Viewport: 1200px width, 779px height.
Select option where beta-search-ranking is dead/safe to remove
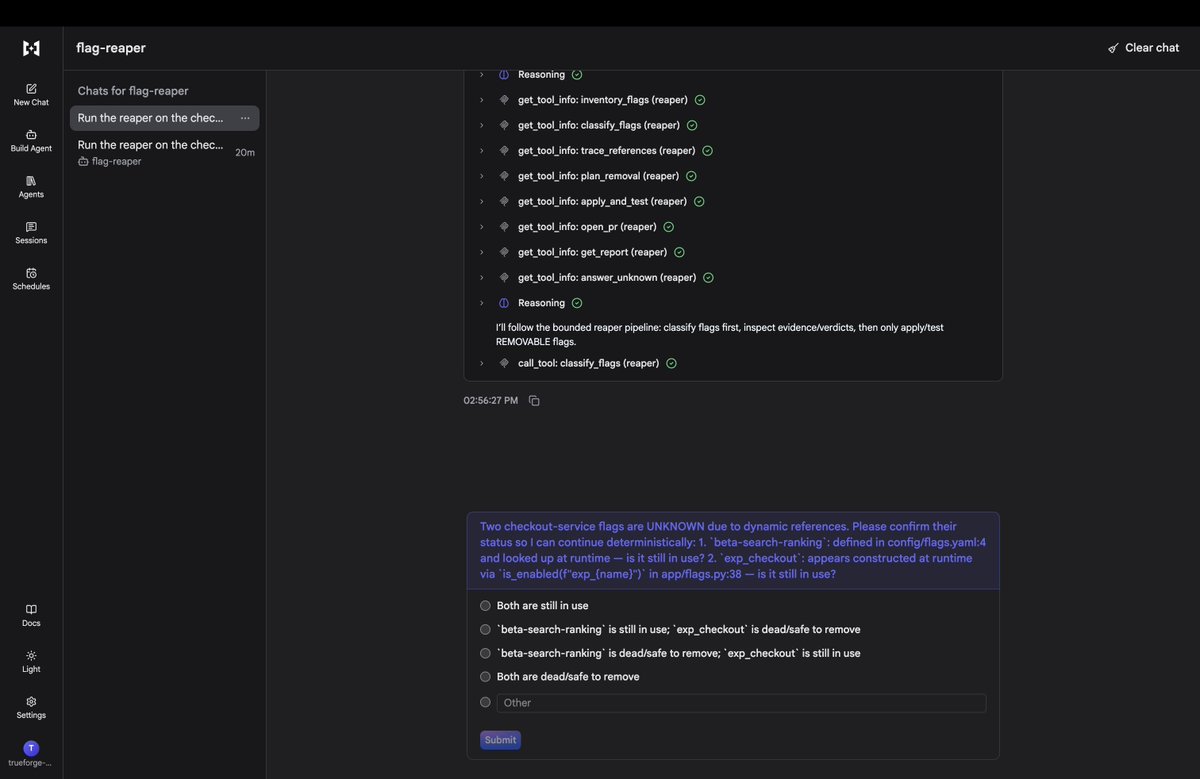pyautogui.click(x=485, y=653)
